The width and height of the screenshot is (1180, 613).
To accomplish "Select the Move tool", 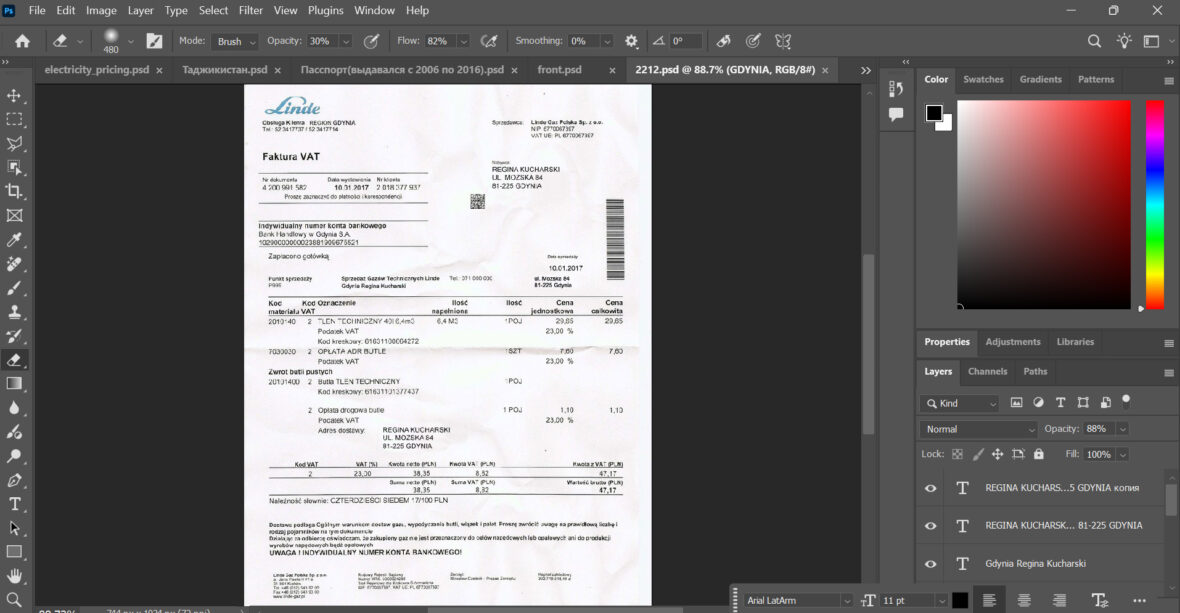I will tap(14, 95).
